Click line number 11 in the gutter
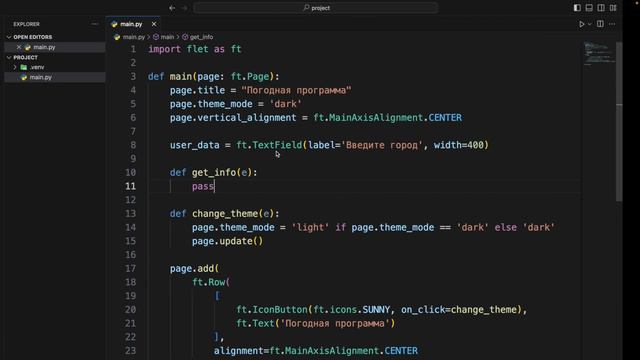Screen dimensions: 640x360 tap(131, 186)
